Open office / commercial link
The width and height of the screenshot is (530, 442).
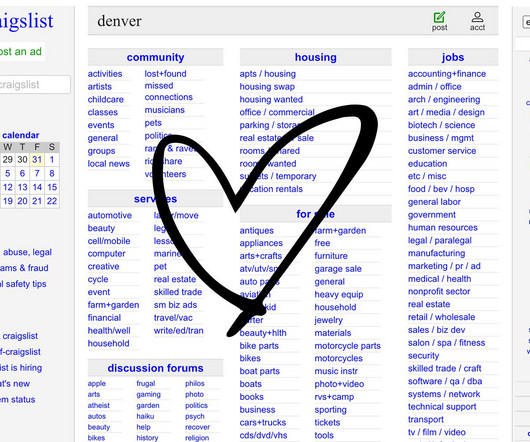tap(277, 112)
